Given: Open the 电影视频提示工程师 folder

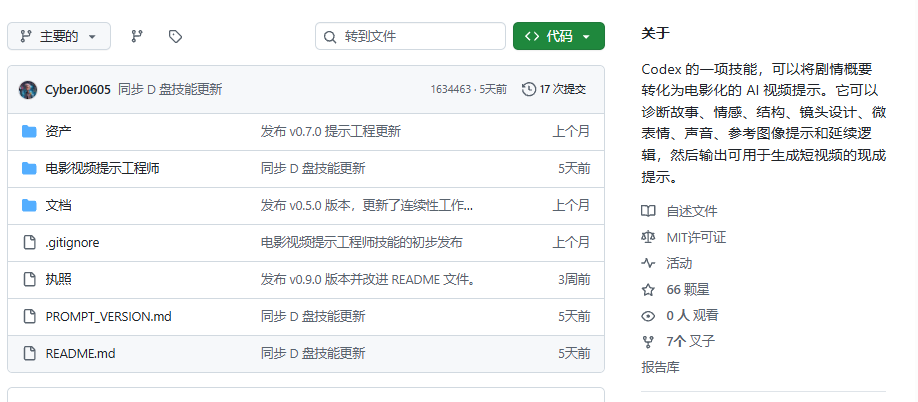Looking at the screenshot, I should tap(102, 169).
